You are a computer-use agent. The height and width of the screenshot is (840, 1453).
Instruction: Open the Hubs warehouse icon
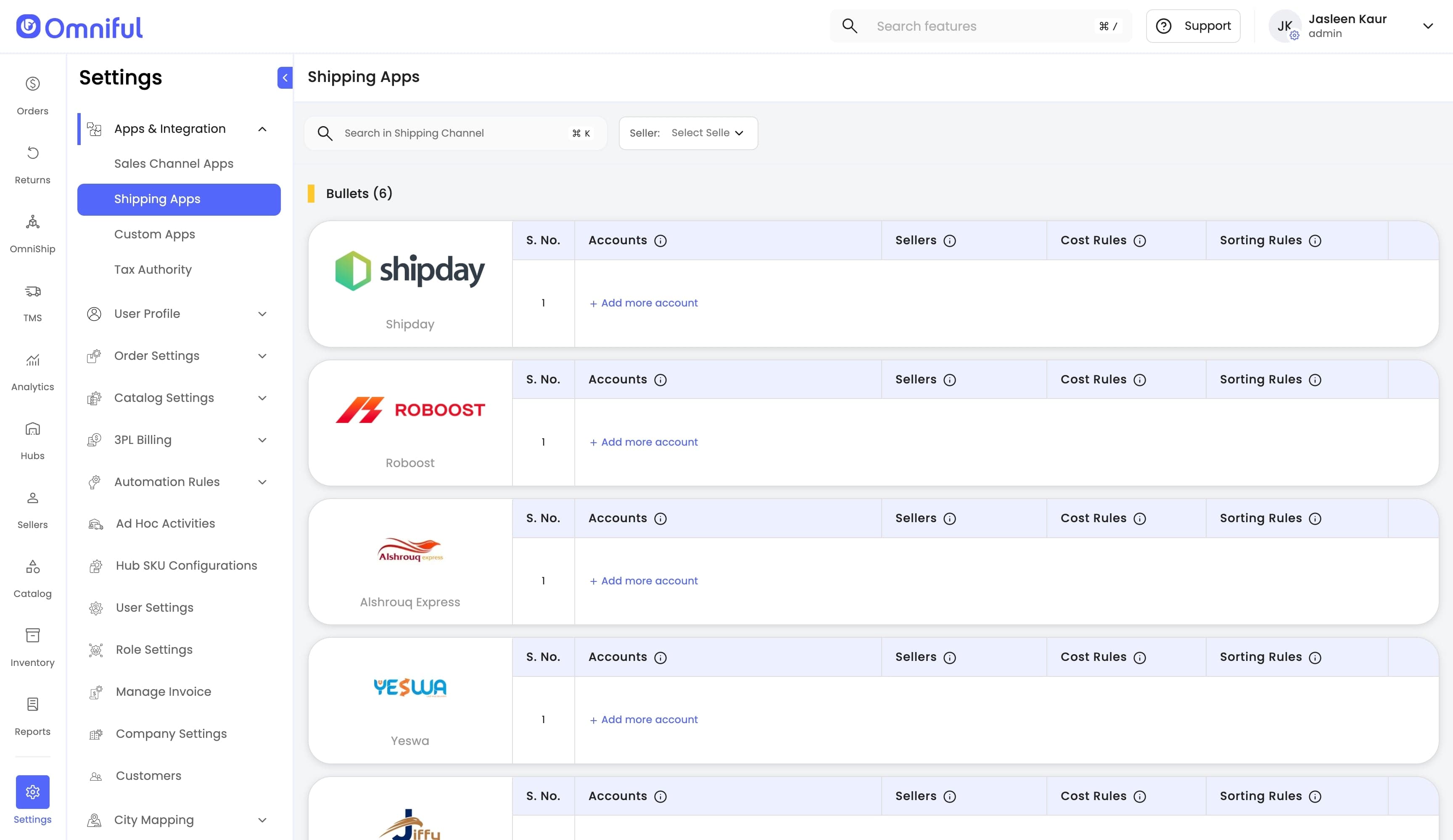[32, 428]
